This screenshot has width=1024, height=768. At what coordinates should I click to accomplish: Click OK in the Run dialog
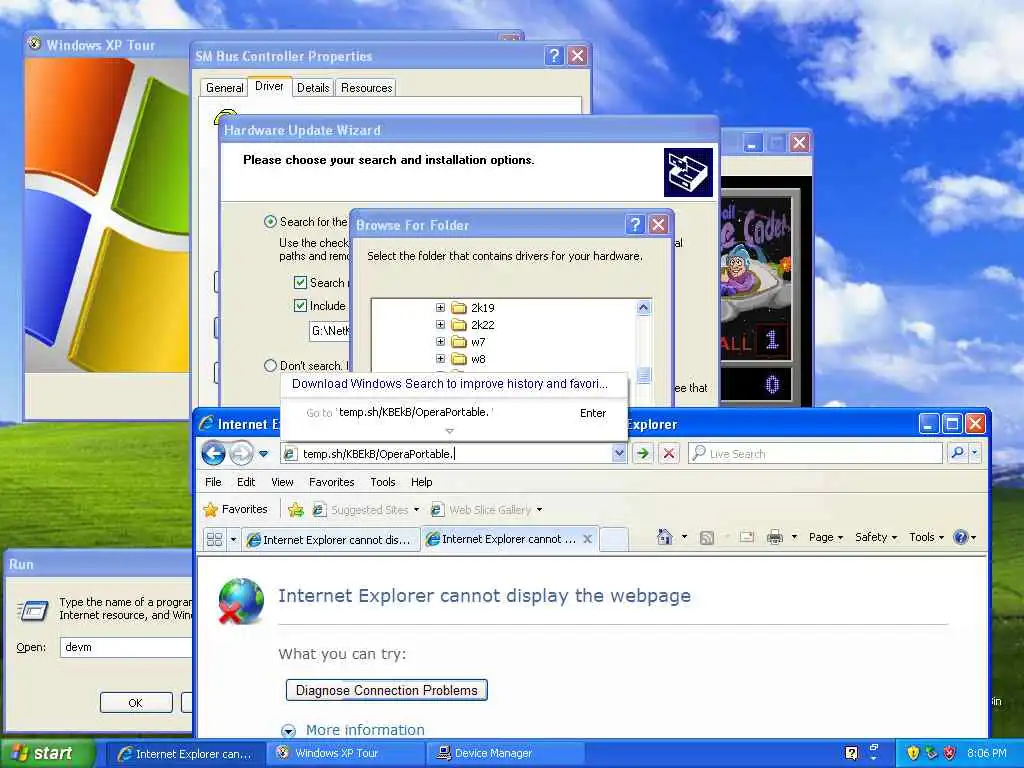tap(136, 703)
